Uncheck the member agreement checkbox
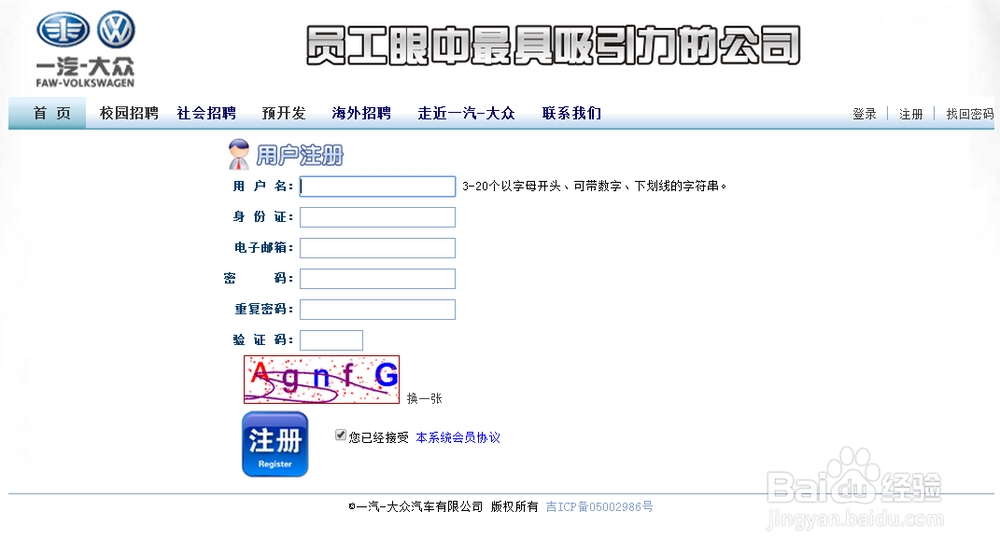The width and height of the screenshot is (1000, 553). (x=341, y=435)
